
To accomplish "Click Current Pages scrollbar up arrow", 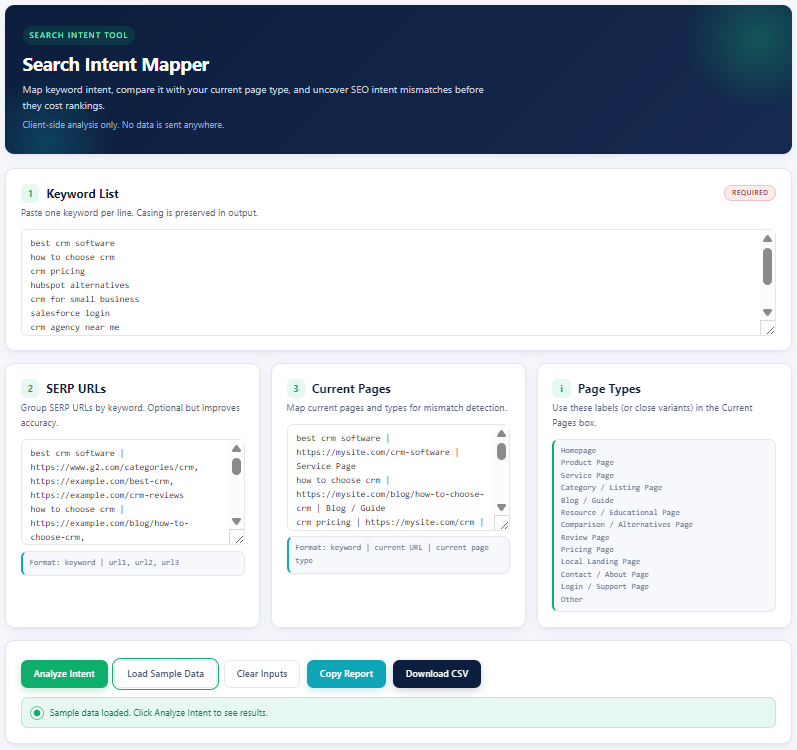I will point(502,433).
